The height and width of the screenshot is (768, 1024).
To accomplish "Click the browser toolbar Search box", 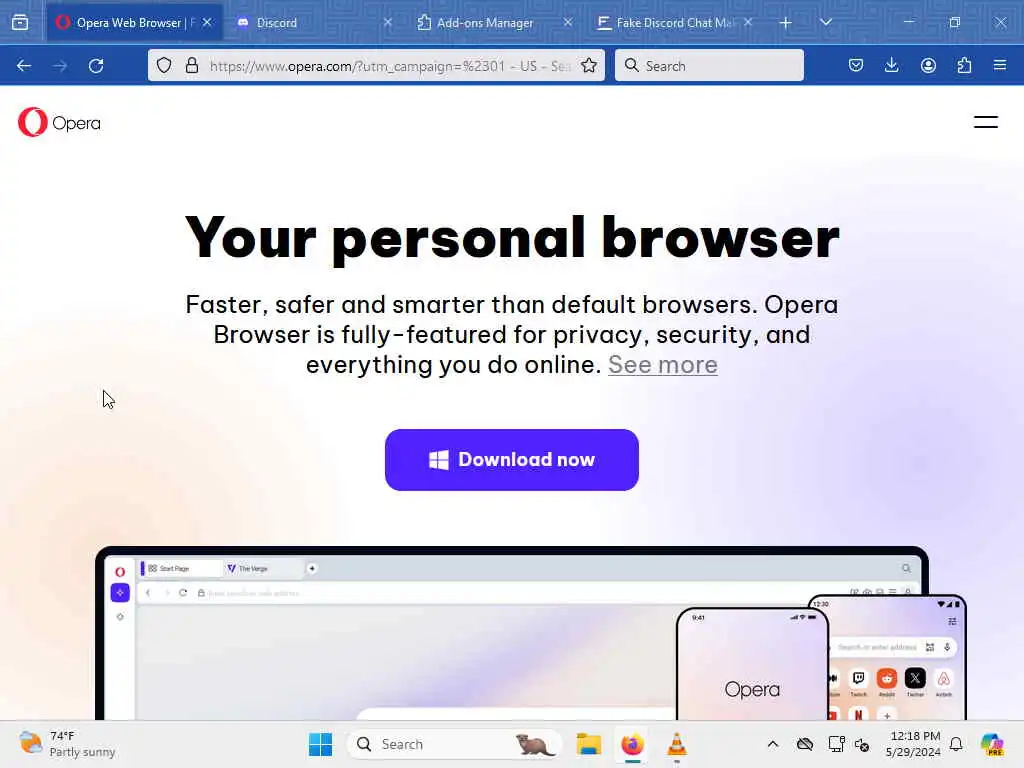I will click(709, 65).
